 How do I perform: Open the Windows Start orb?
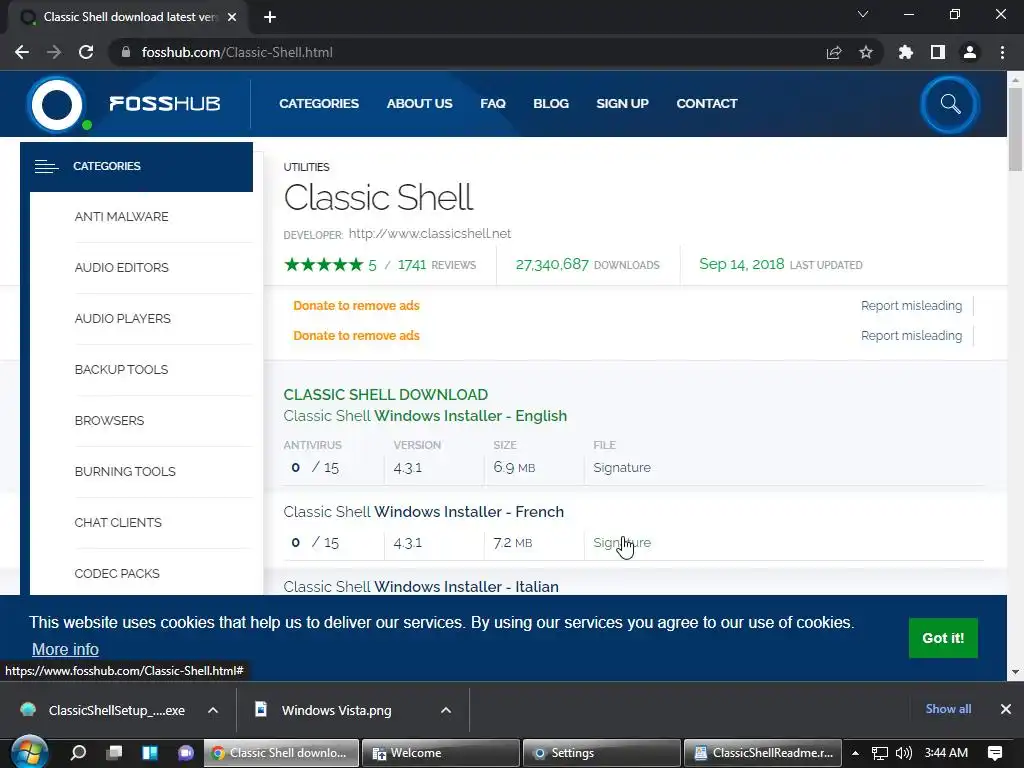pos(29,752)
